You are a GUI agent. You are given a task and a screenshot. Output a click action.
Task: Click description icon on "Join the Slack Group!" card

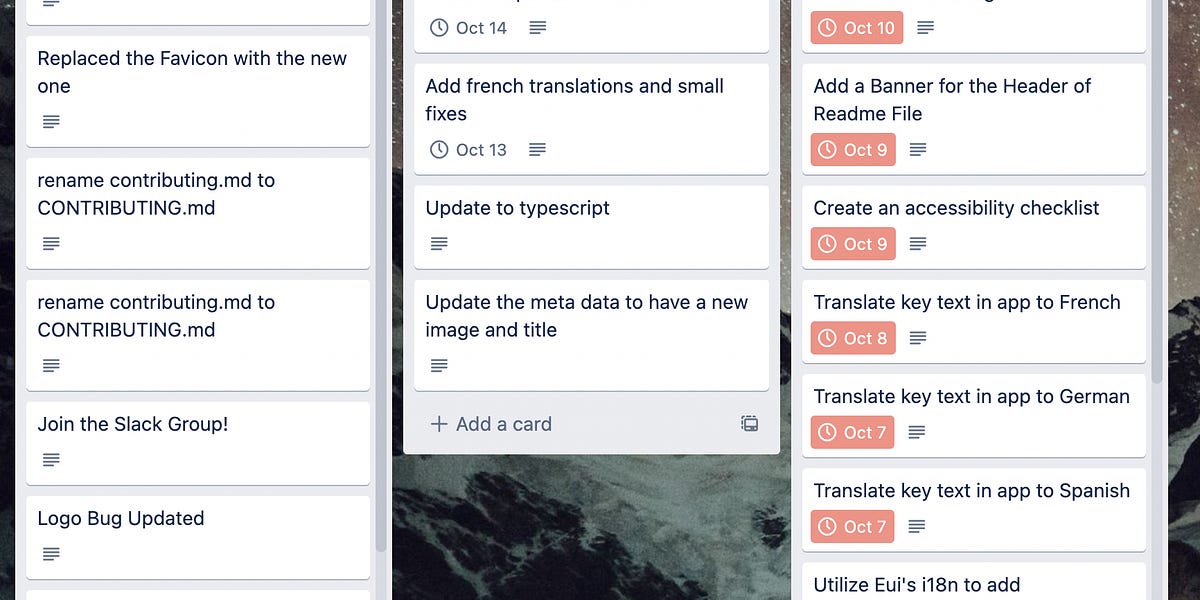(x=51, y=459)
